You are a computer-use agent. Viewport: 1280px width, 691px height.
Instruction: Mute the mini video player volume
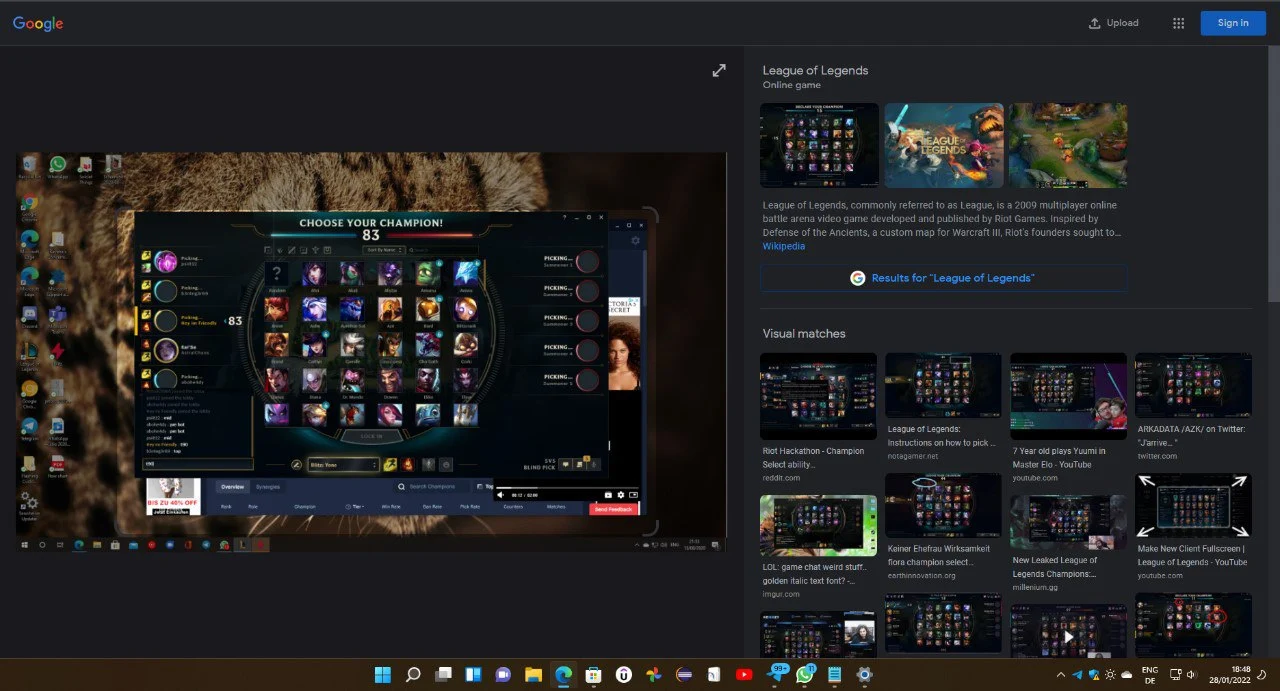[500, 494]
